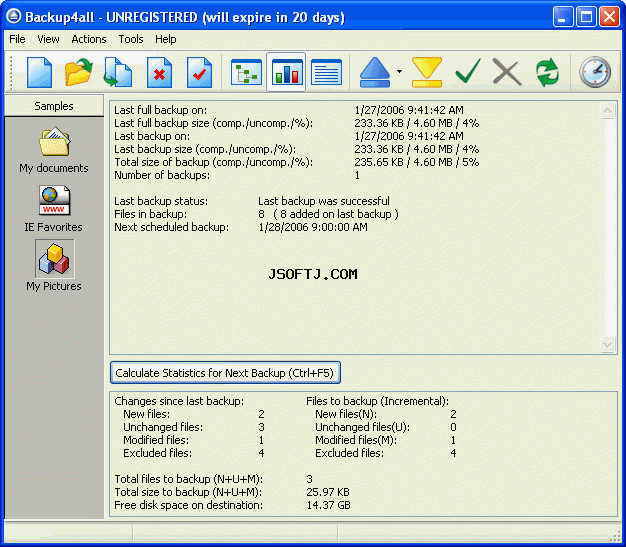Click the value '1/28/2006 9:00:00 AM'

(x=313, y=227)
